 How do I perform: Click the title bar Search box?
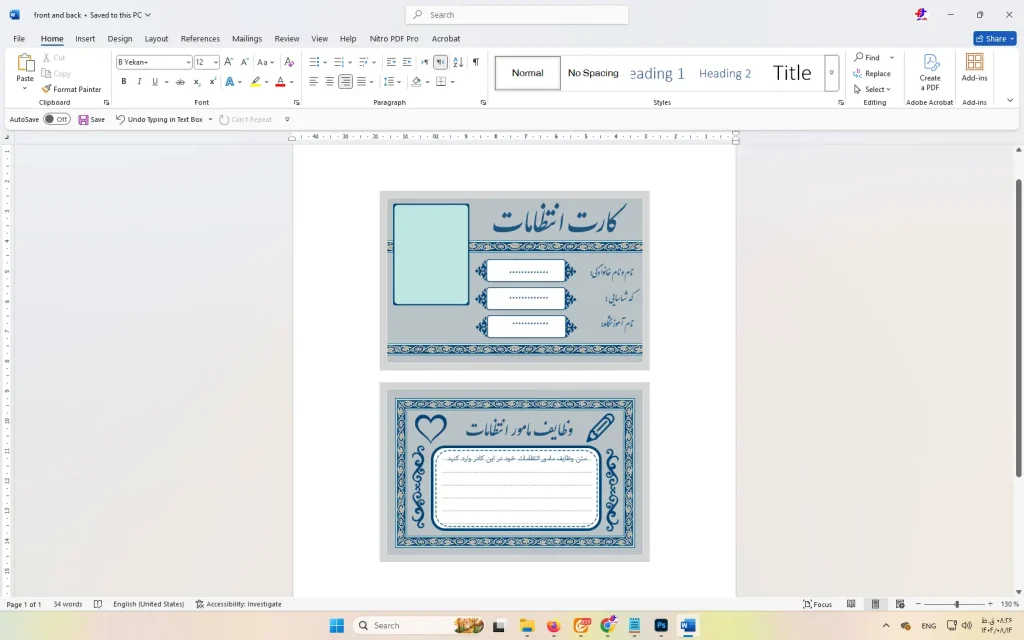click(517, 15)
